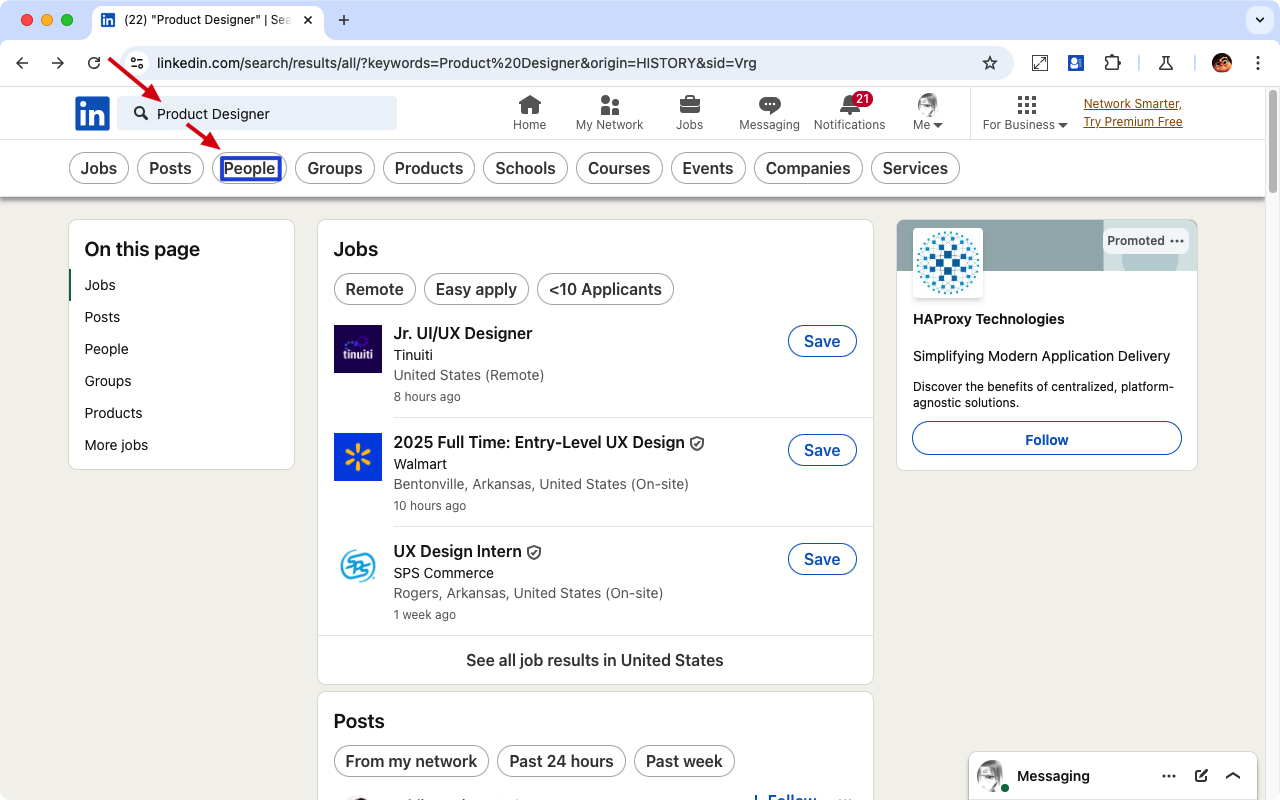Open the UX Design Intern job title

tap(458, 551)
